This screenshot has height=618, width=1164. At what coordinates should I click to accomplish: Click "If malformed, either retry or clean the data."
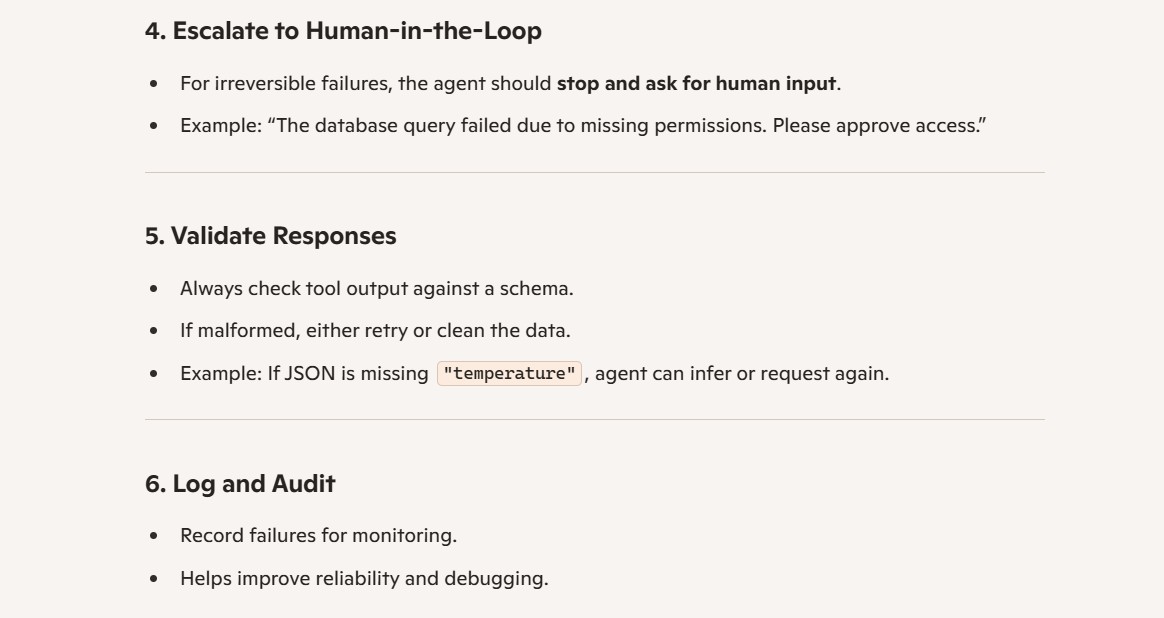[x=375, y=331]
